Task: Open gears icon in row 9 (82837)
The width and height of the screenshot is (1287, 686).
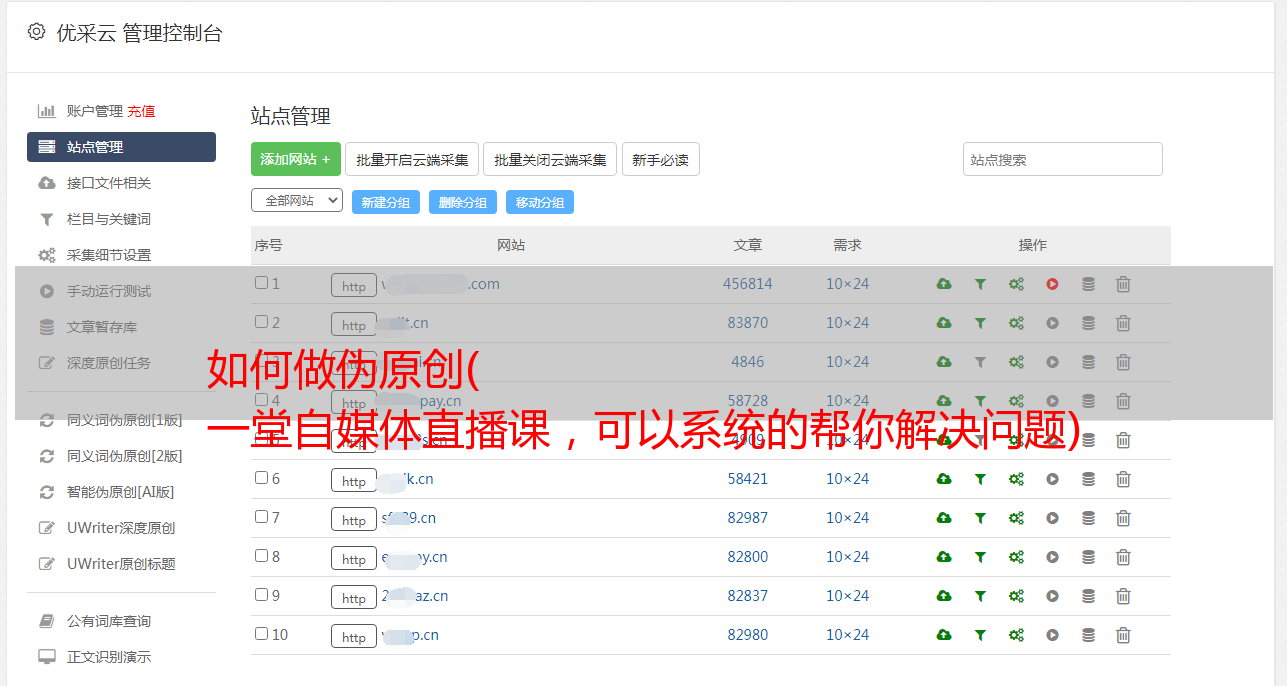Action: [x=1016, y=596]
